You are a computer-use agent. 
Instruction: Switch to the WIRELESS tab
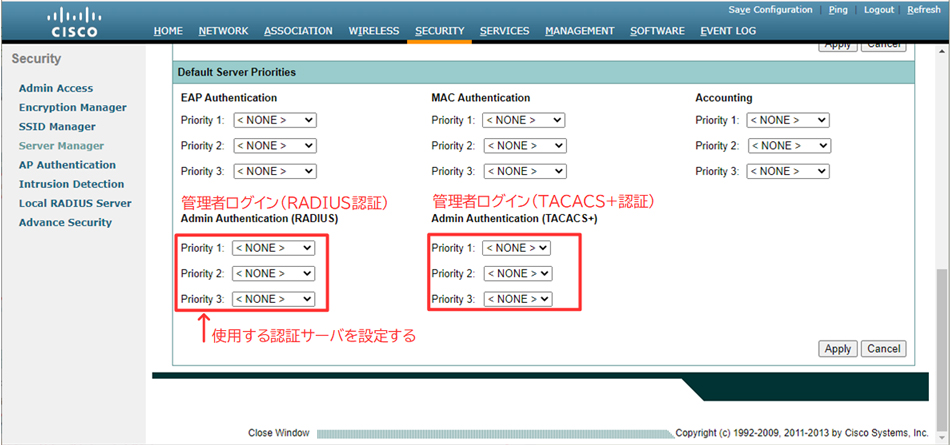[x=374, y=31]
